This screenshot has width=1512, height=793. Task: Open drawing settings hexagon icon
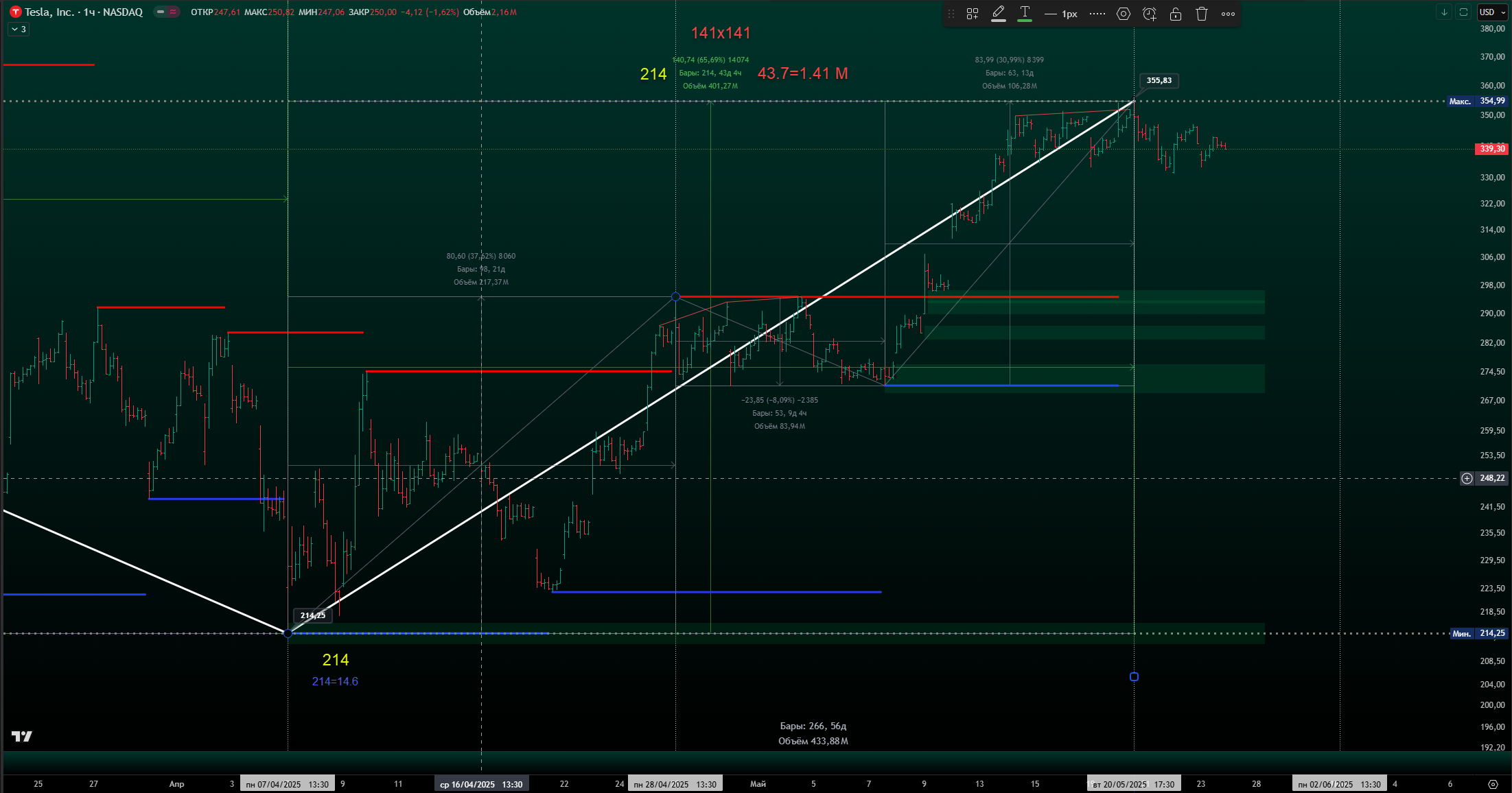pyautogui.click(x=1124, y=14)
